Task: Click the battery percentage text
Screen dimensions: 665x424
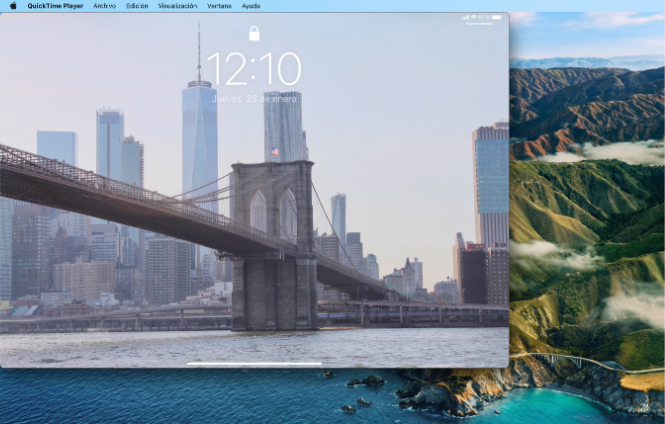Action: point(484,17)
